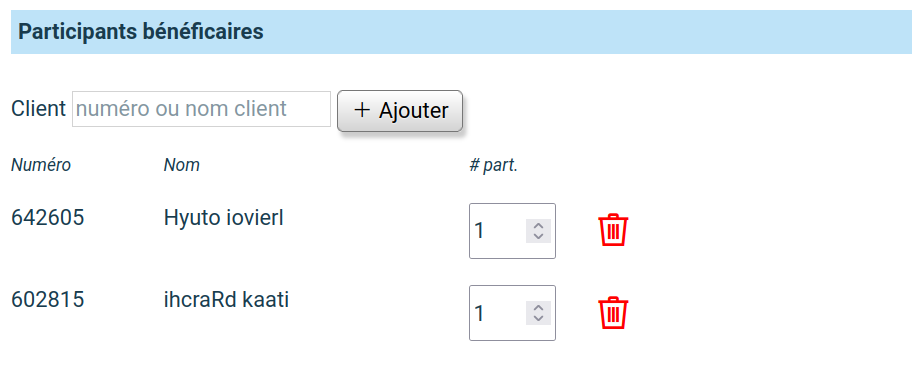Click the # part. column header
922x378 pixels.
click(493, 166)
